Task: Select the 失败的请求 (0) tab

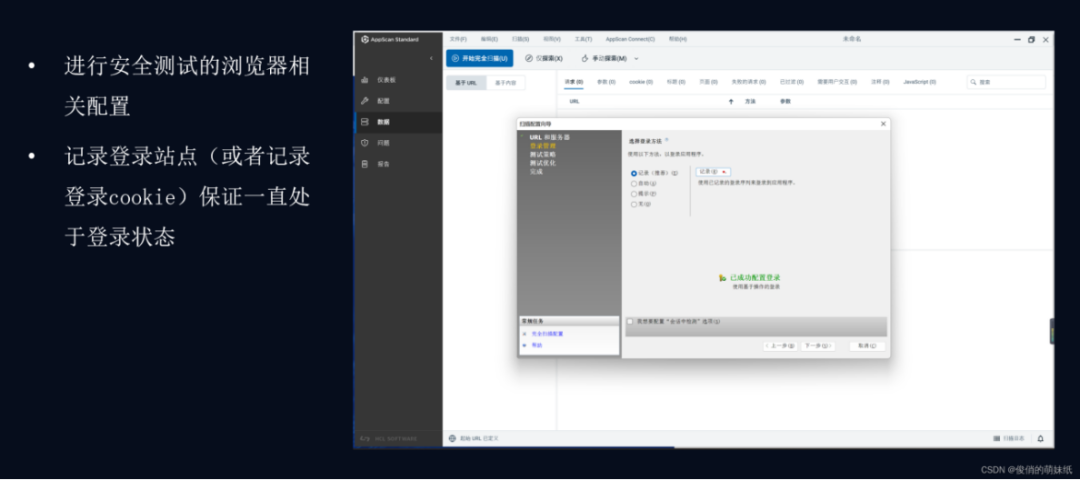Action: [749, 82]
